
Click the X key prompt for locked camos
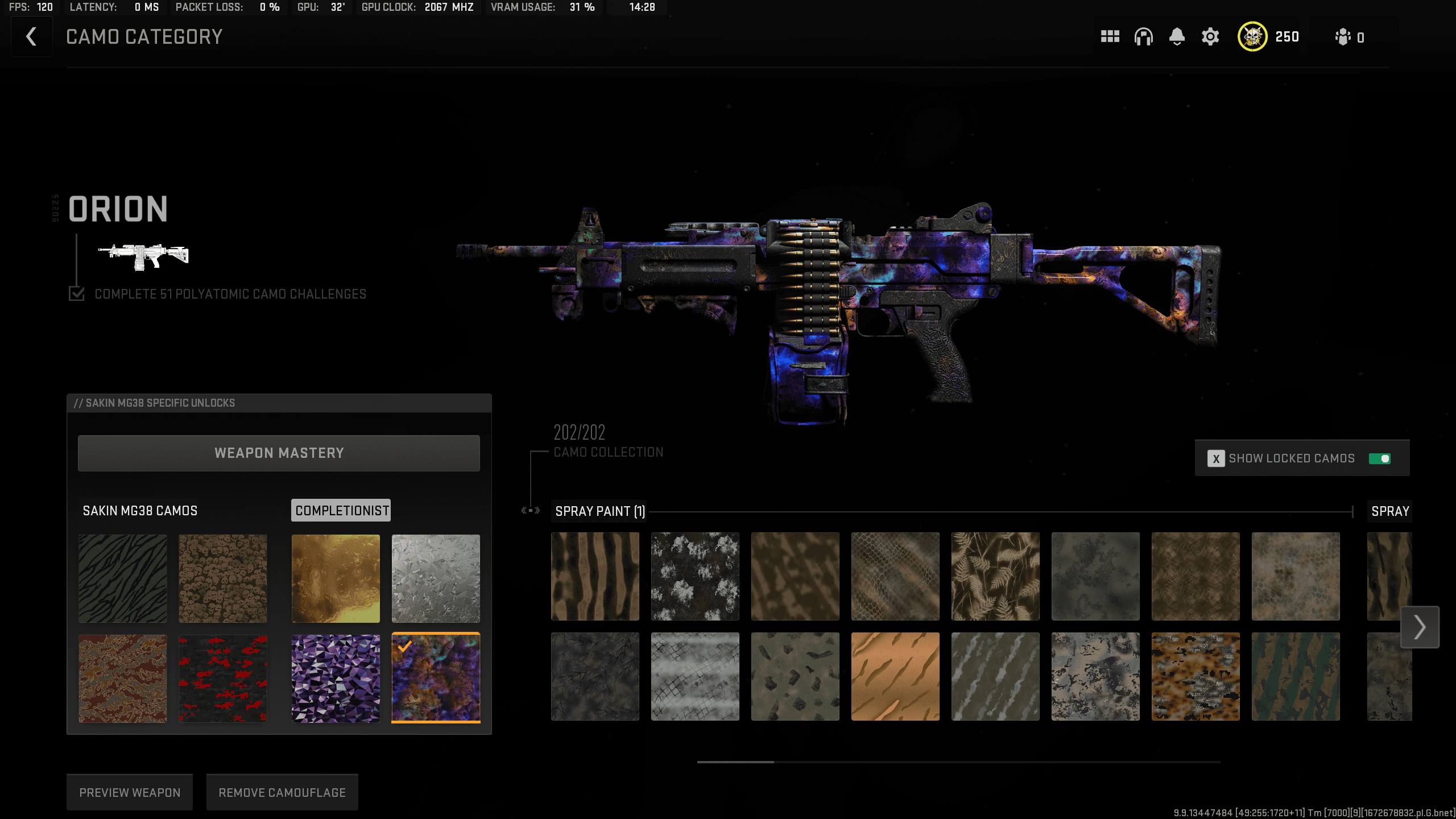pos(1216,458)
